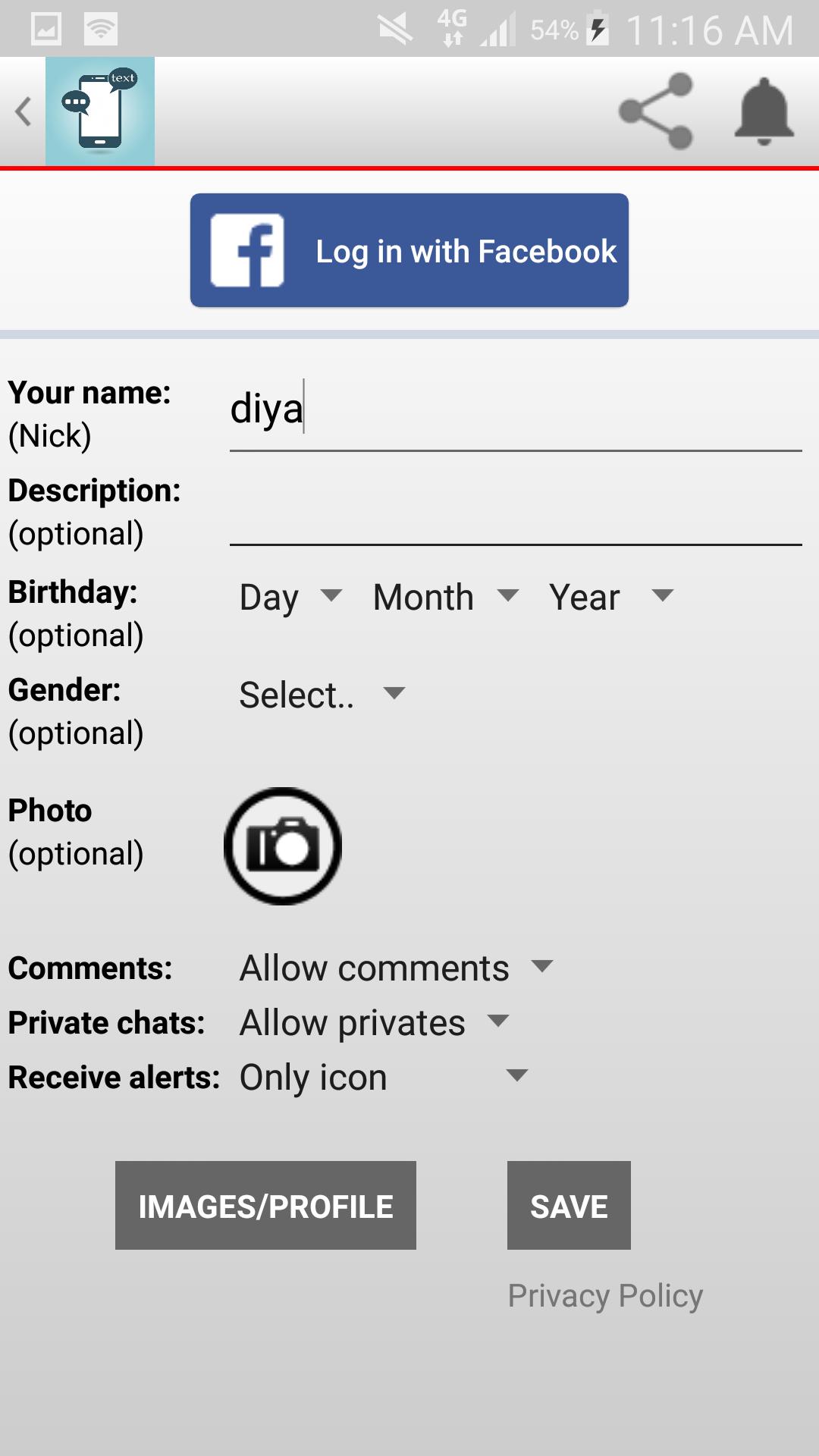Open the Year birthday dropdown

point(610,597)
